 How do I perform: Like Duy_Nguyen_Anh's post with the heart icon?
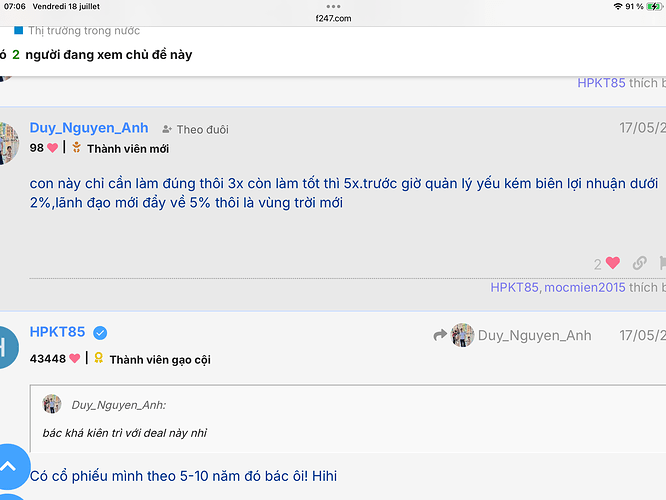(612, 263)
